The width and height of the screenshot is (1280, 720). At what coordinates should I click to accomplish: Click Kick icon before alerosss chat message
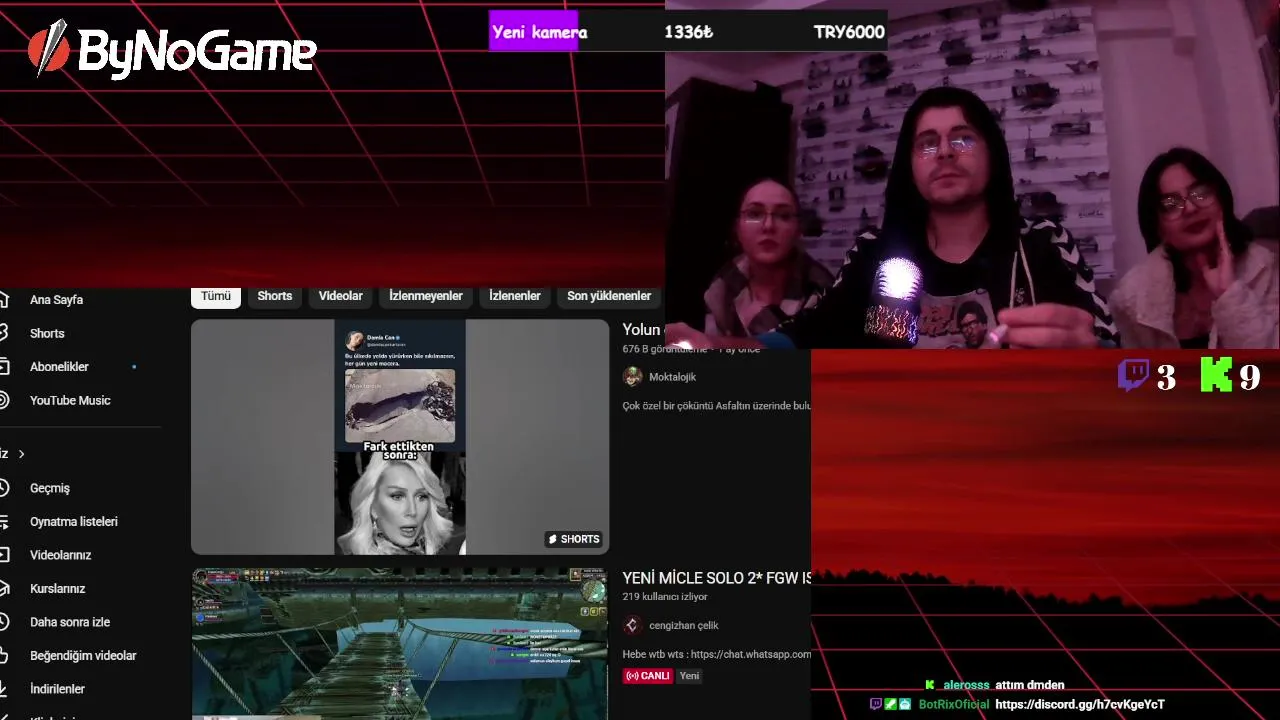point(930,685)
